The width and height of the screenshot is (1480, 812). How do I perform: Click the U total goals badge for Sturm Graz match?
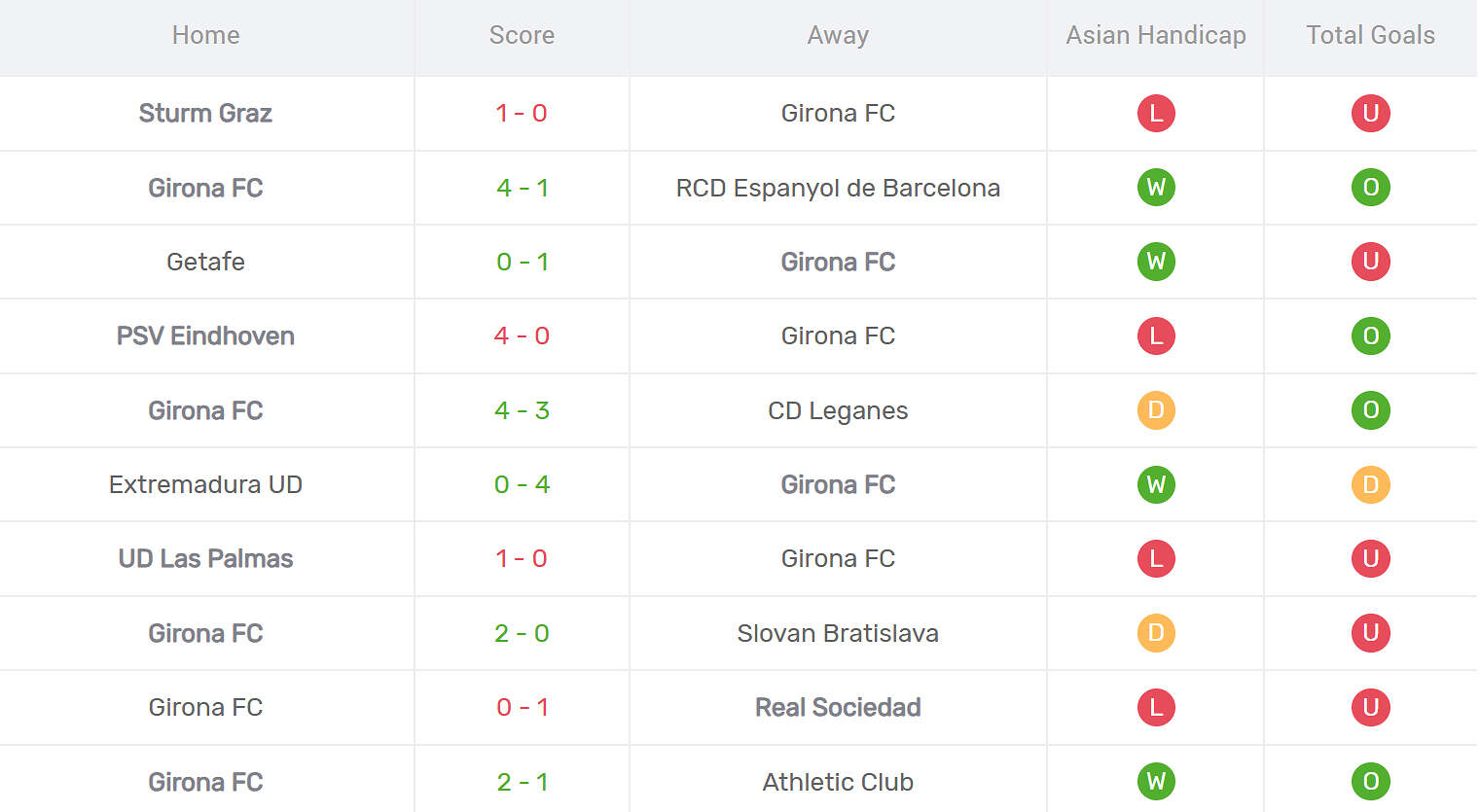(x=1370, y=113)
